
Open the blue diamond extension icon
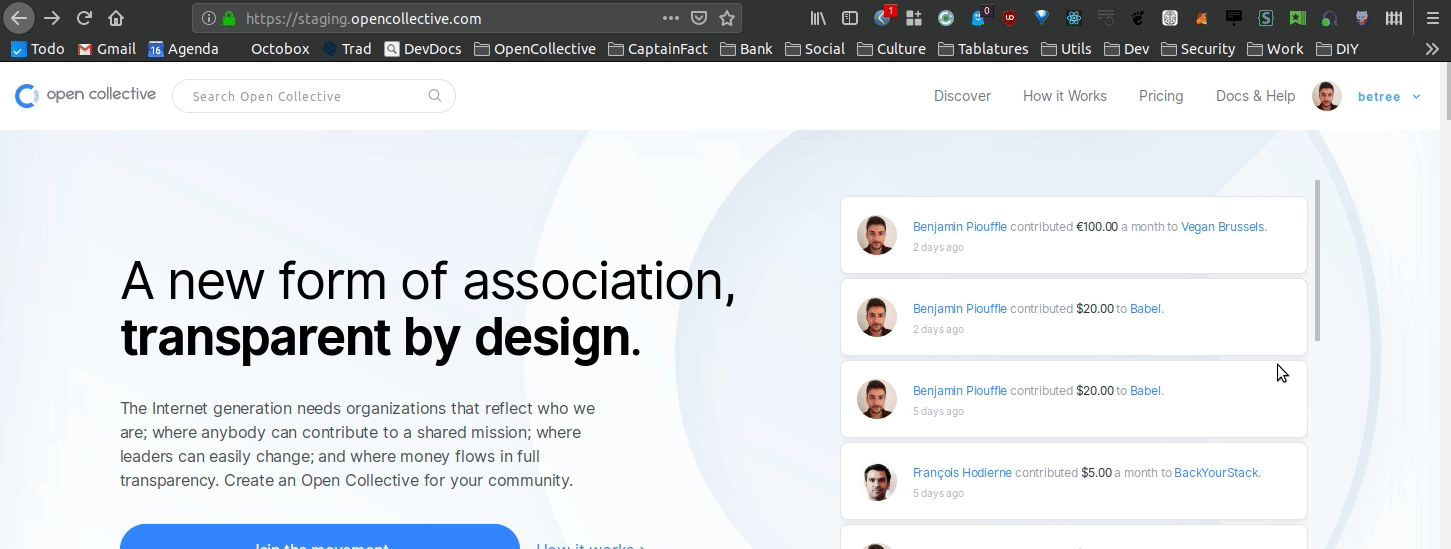pyautogui.click(x=1042, y=18)
